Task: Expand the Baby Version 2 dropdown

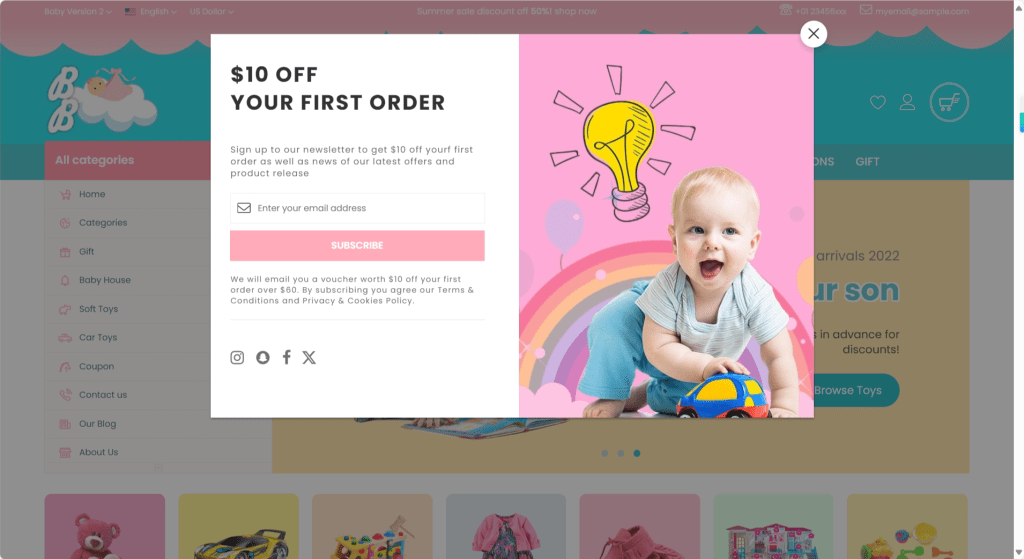Action: click(78, 11)
